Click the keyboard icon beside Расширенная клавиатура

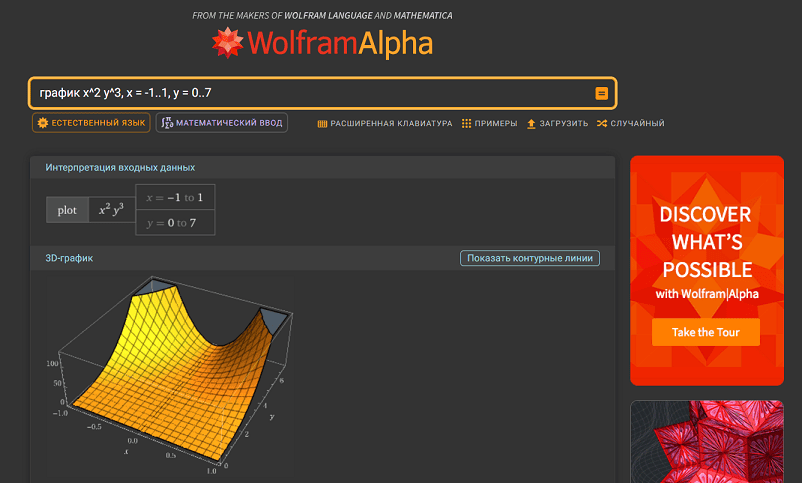click(x=322, y=123)
